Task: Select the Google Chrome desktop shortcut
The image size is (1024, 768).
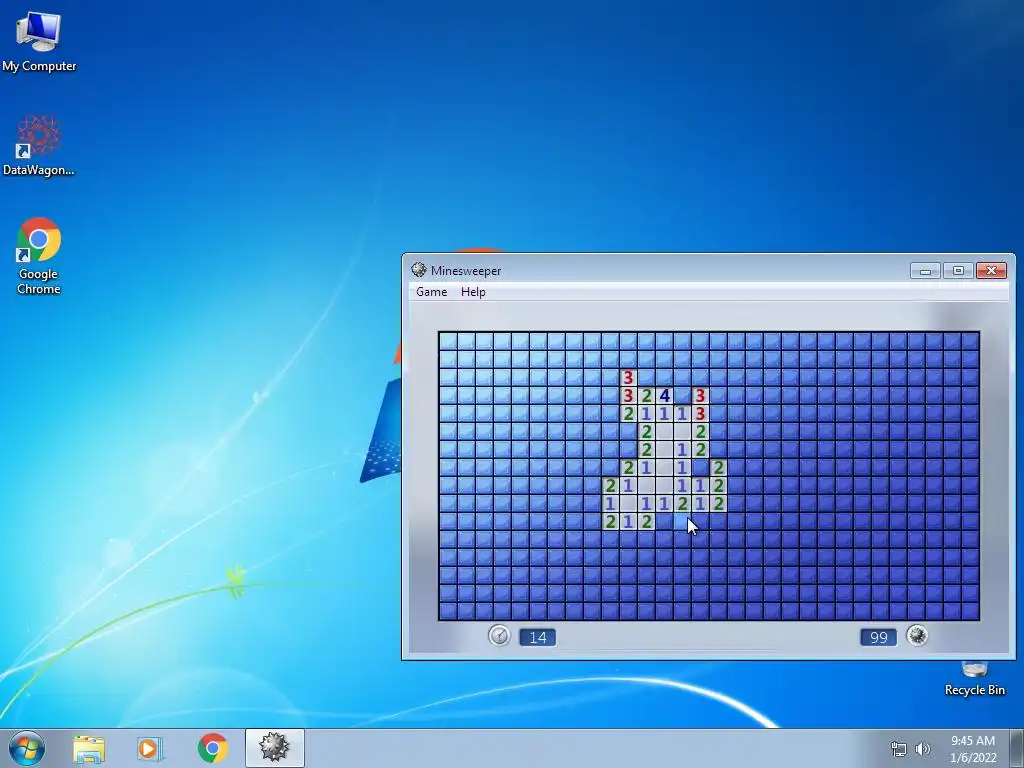Action: pos(39,255)
